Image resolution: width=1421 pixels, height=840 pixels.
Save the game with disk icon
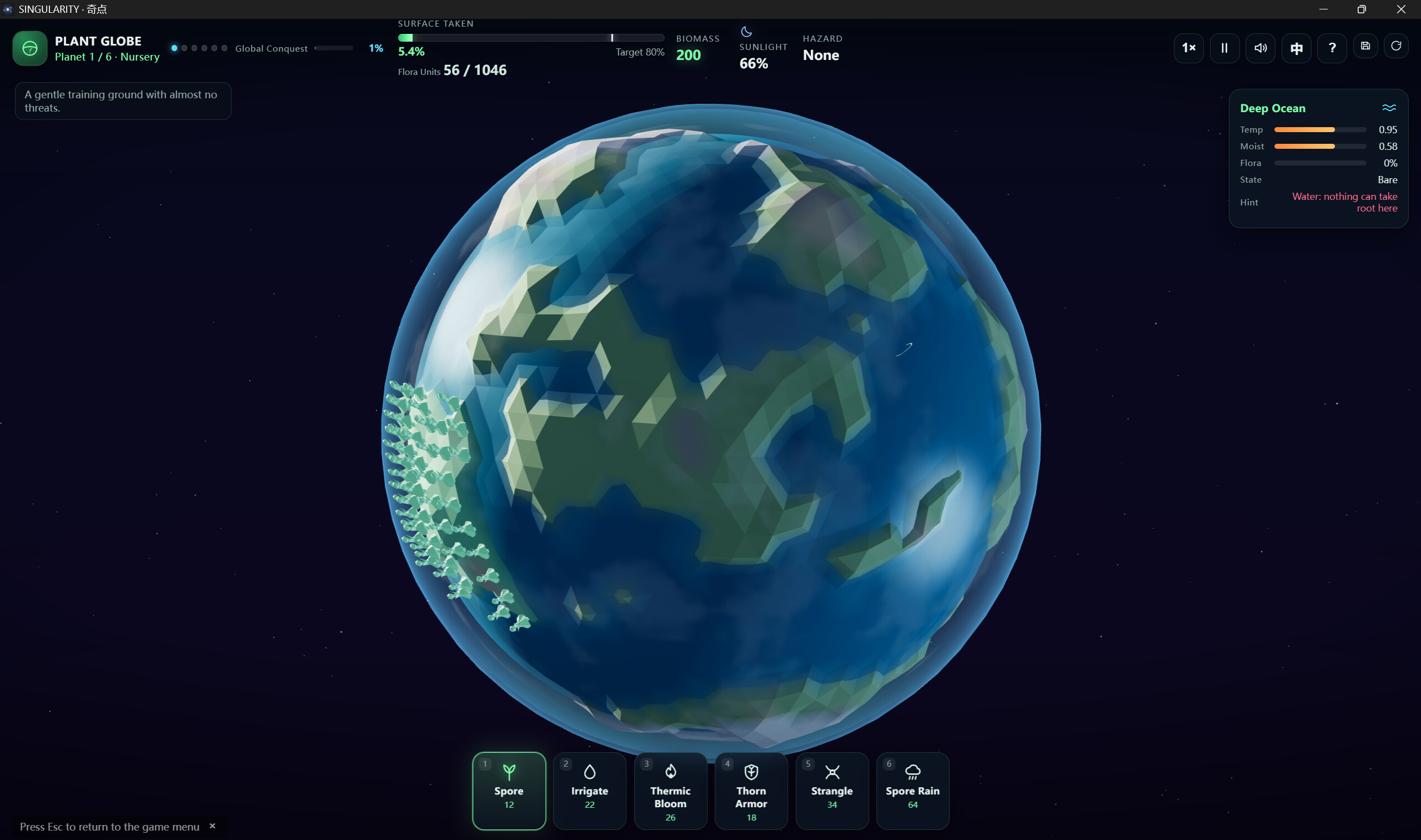pyautogui.click(x=1365, y=46)
